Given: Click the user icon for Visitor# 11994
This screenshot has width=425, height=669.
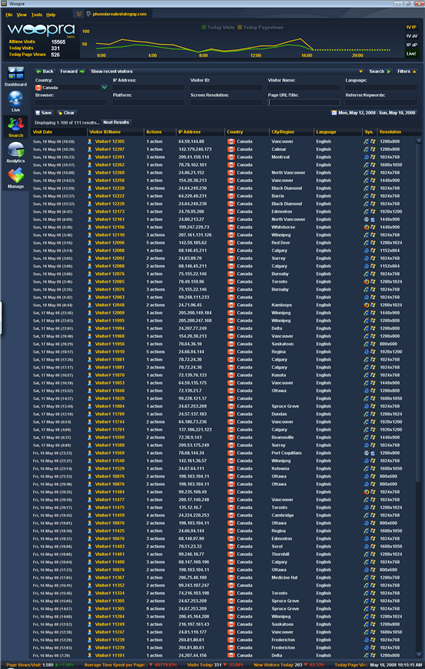Looking at the screenshot, I should click(x=90, y=328).
